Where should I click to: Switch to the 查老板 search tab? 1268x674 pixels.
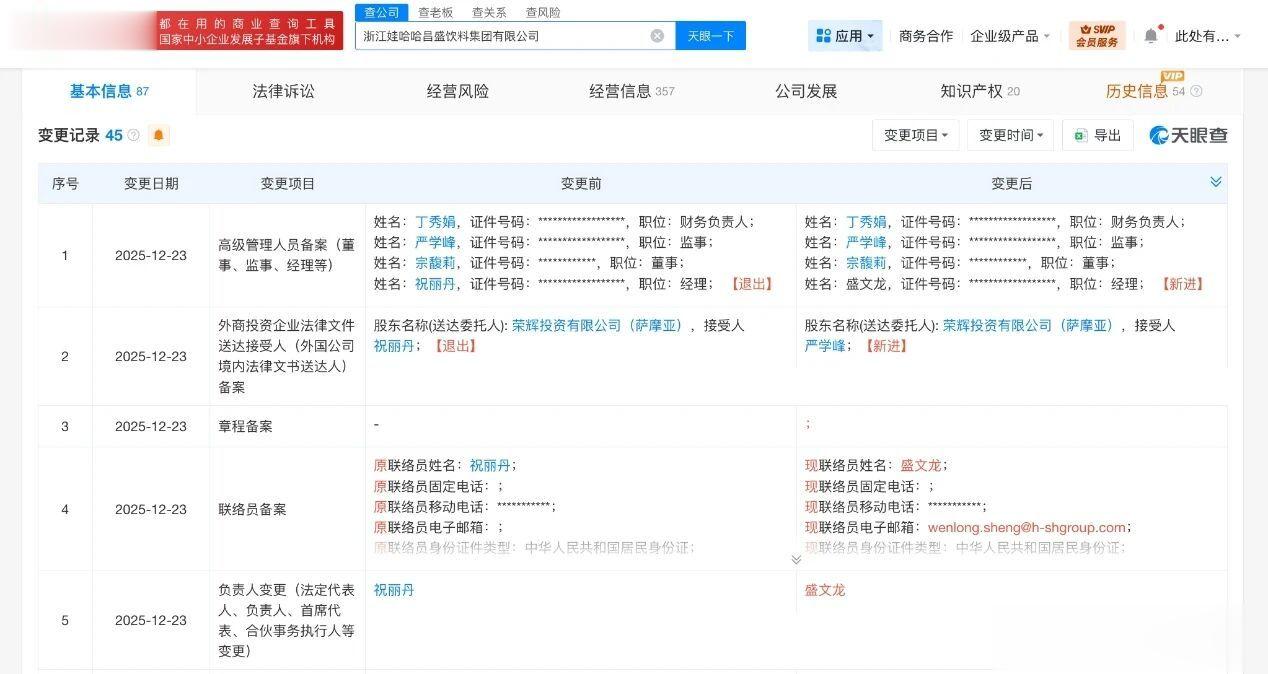(436, 12)
